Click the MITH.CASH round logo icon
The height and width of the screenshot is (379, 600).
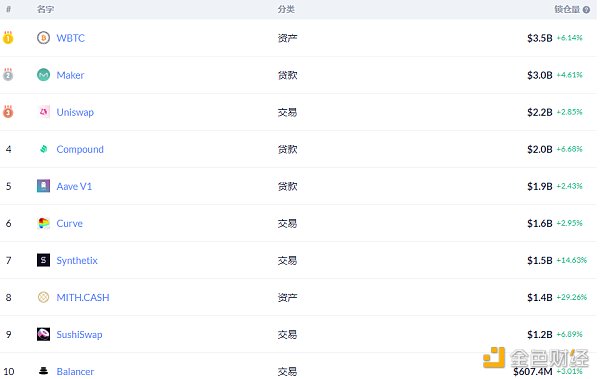[x=43, y=297]
